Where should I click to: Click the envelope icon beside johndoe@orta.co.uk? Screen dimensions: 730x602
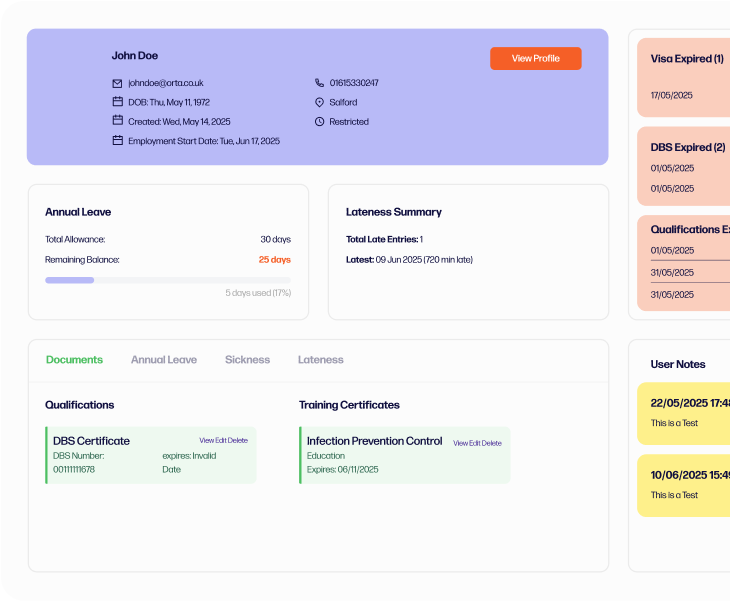click(x=117, y=83)
